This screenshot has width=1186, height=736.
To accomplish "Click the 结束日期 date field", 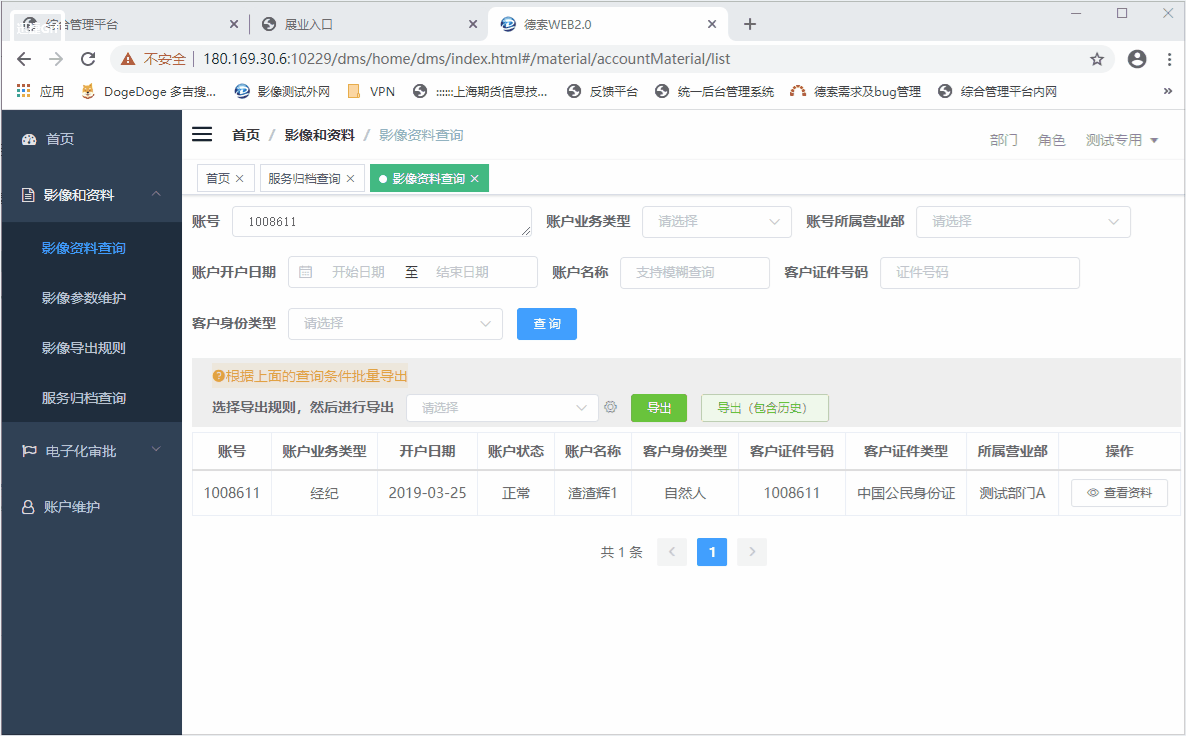I will pyautogui.click(x=462, y=272).
